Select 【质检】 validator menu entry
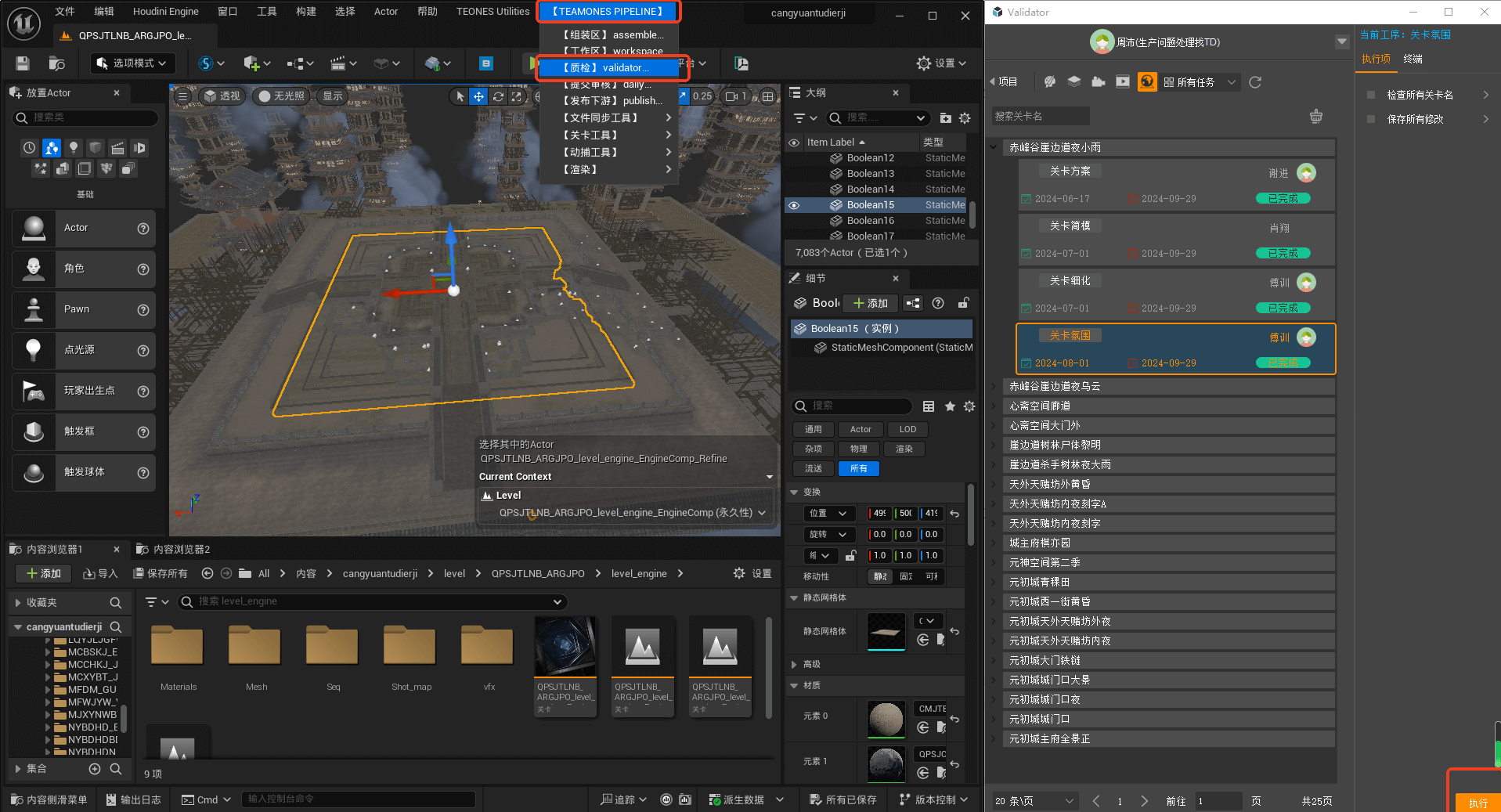1501x812 pixels. tap(607, 68)
